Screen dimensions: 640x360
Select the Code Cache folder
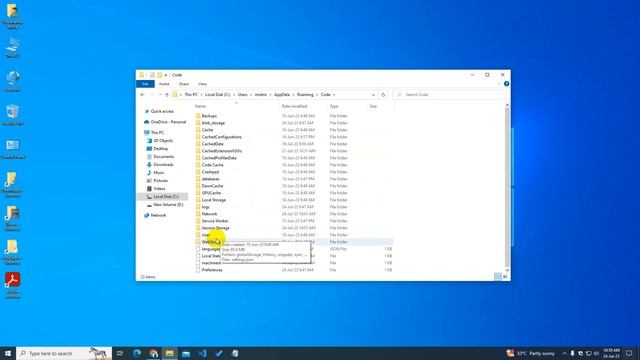(x=212, y=165)
